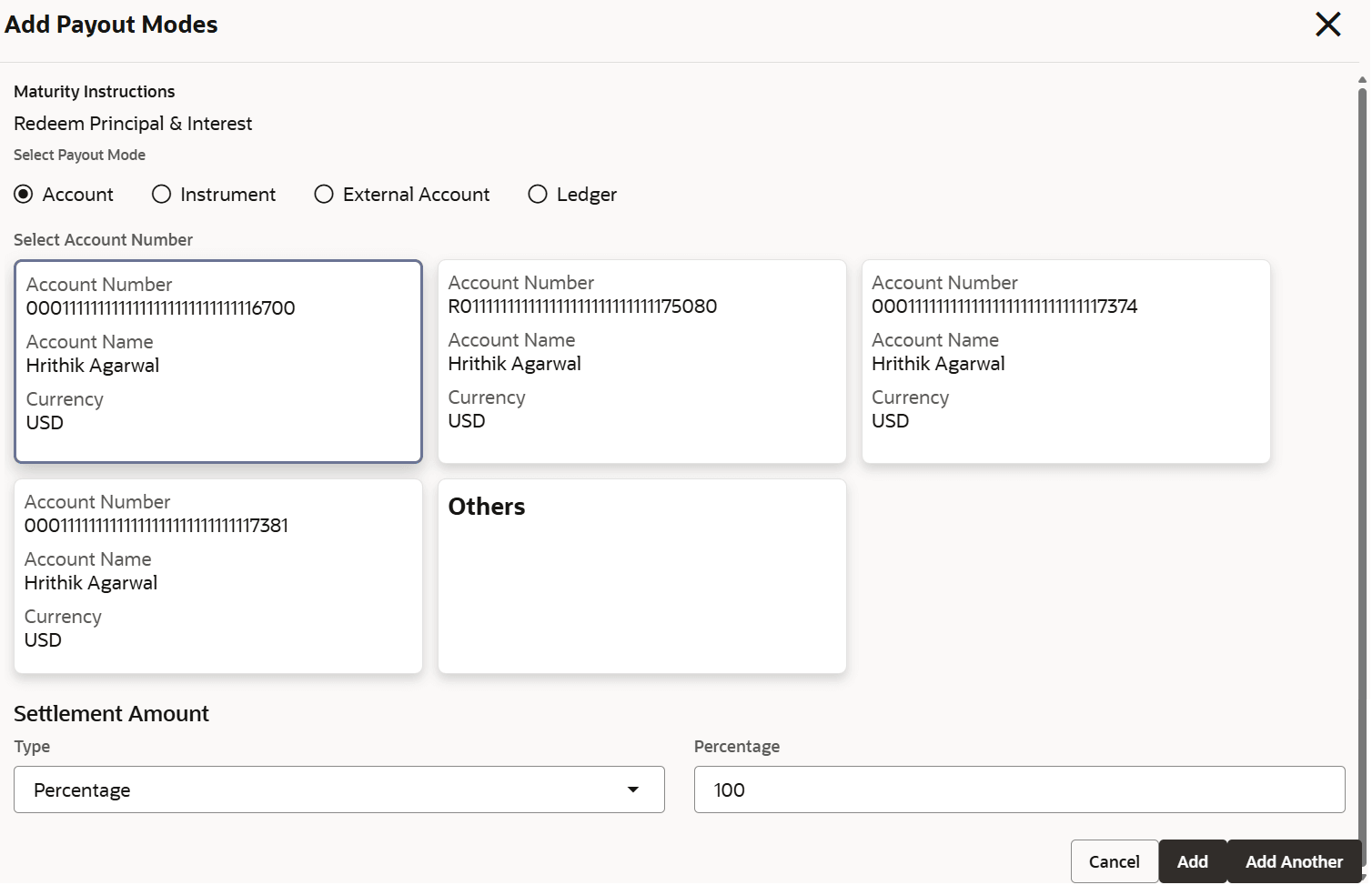Choose the External Account payout mode
This screenshot has height=885, width=1372.
tap(324, 195)
